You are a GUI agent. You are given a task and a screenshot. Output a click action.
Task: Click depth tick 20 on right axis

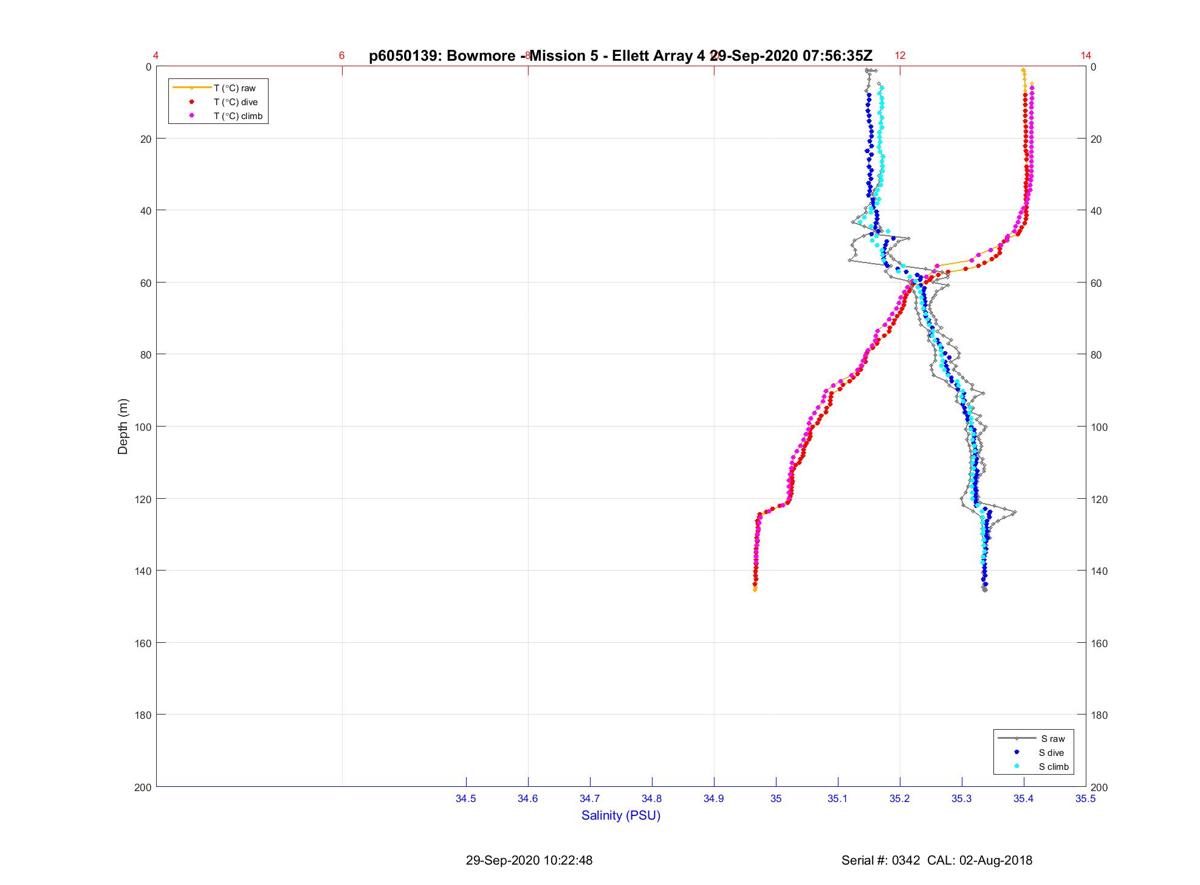(1097, 139)
